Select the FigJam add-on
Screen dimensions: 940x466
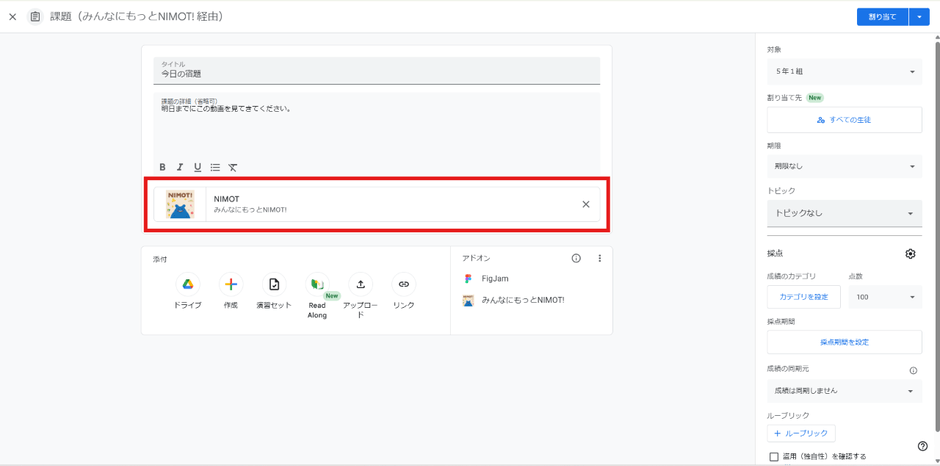point(494,279)
